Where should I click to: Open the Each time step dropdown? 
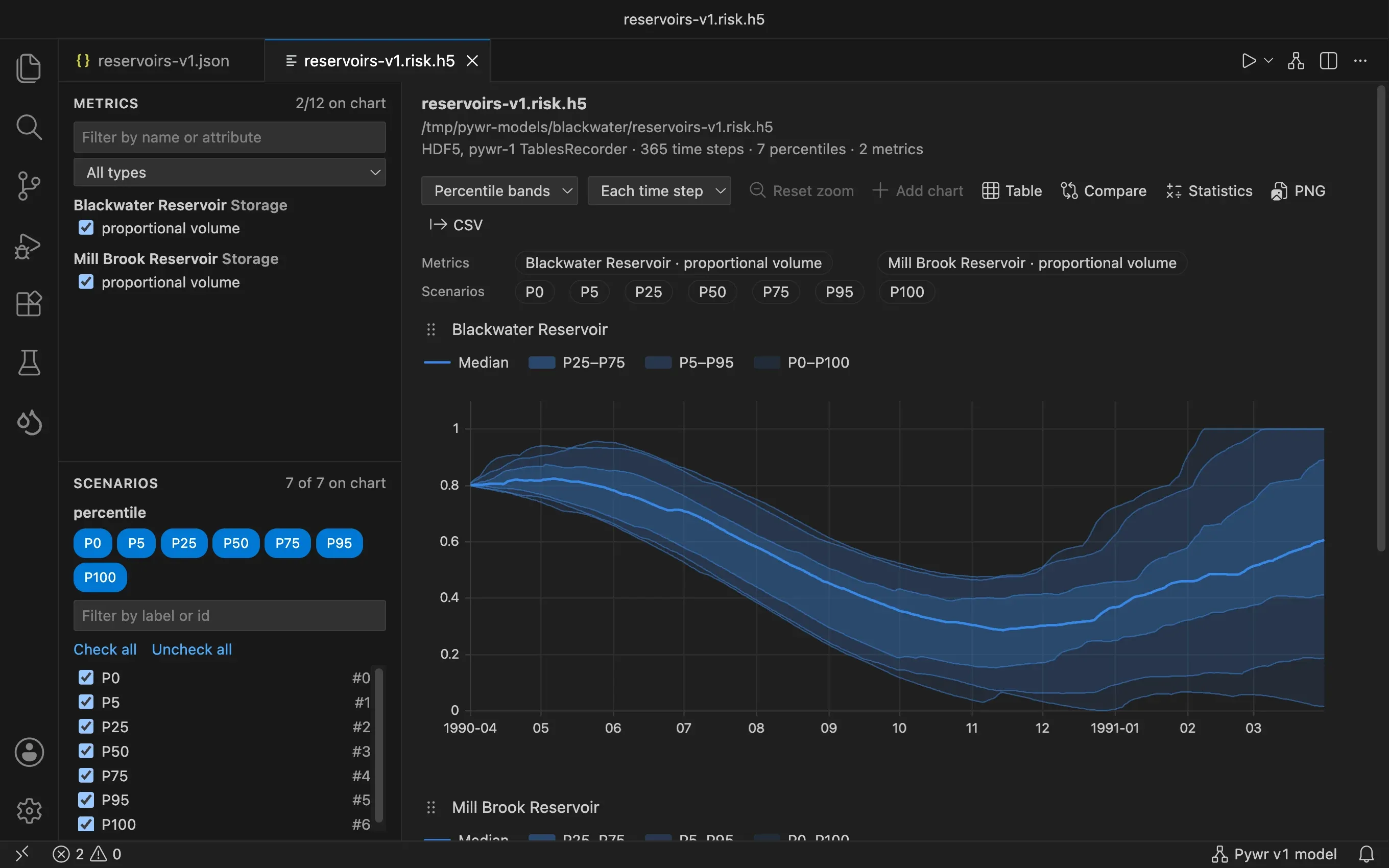coord(659,190)
